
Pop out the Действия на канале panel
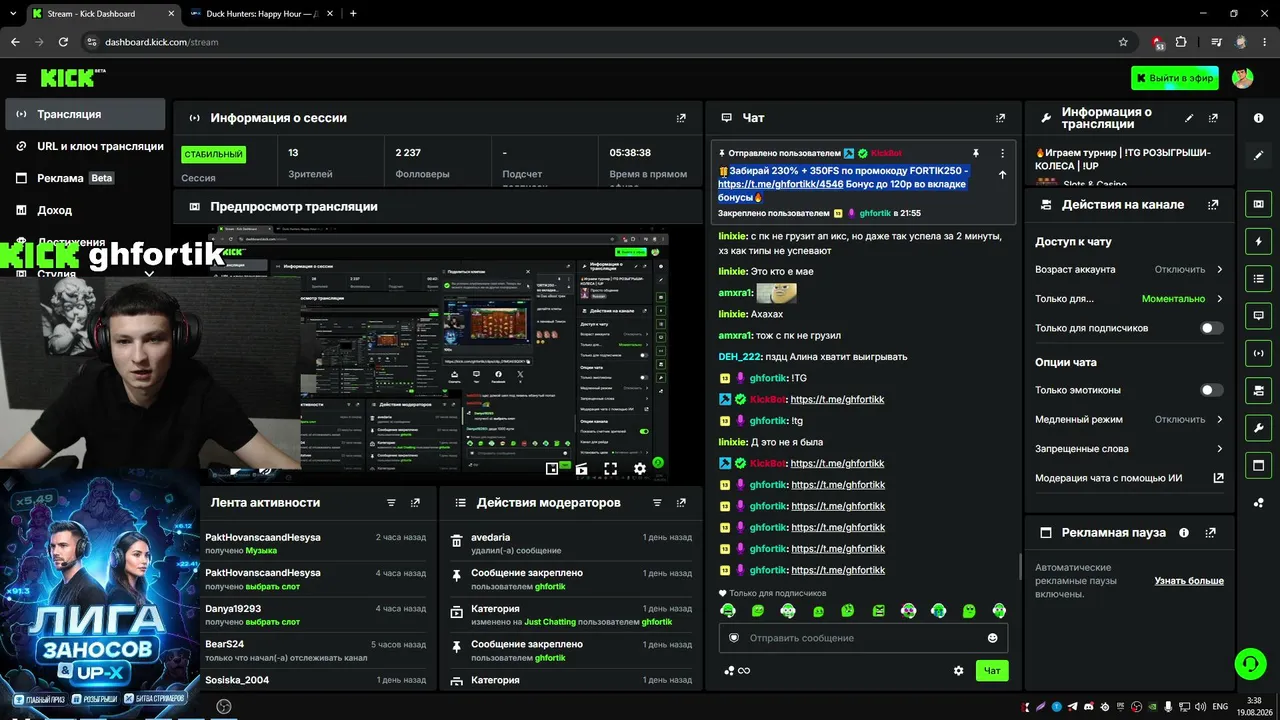1213,205
